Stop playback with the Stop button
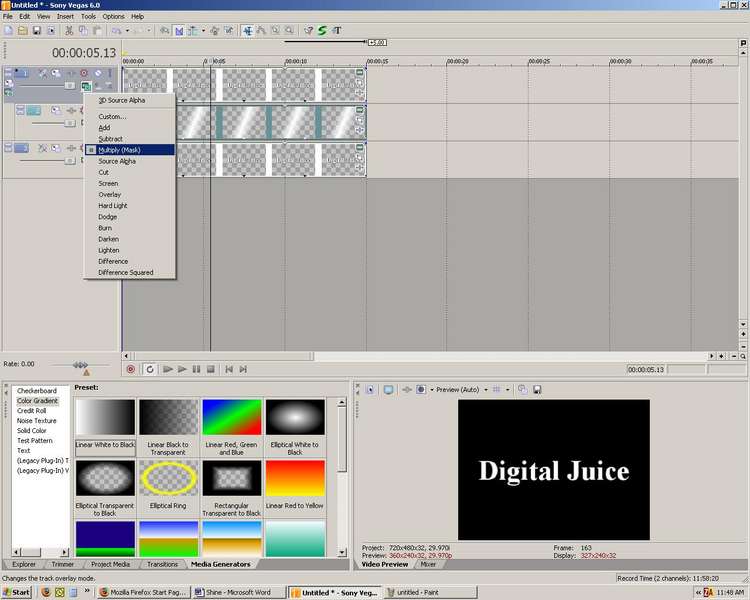The height and width of the screenshot is (600, 750). point(210,369)
